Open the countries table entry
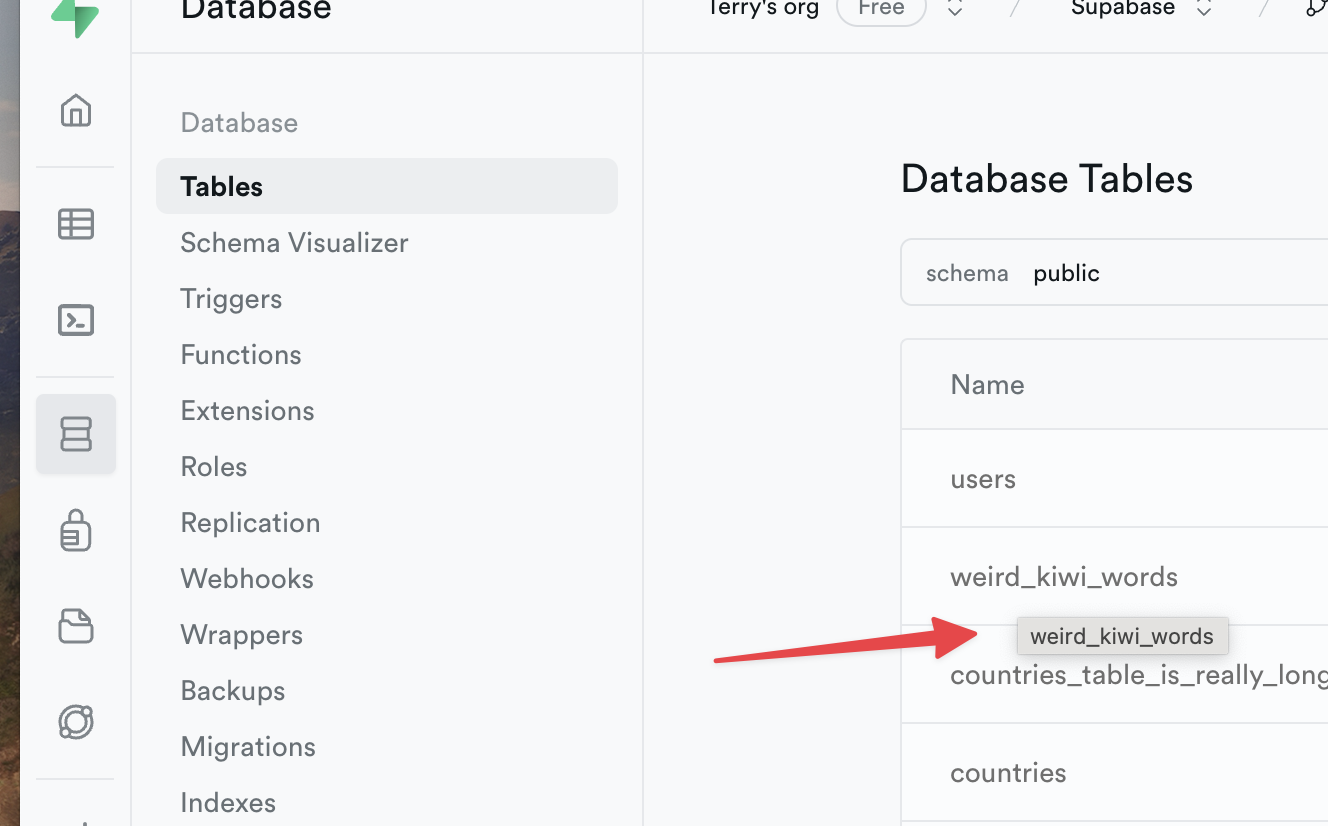 coord(1008,772)
